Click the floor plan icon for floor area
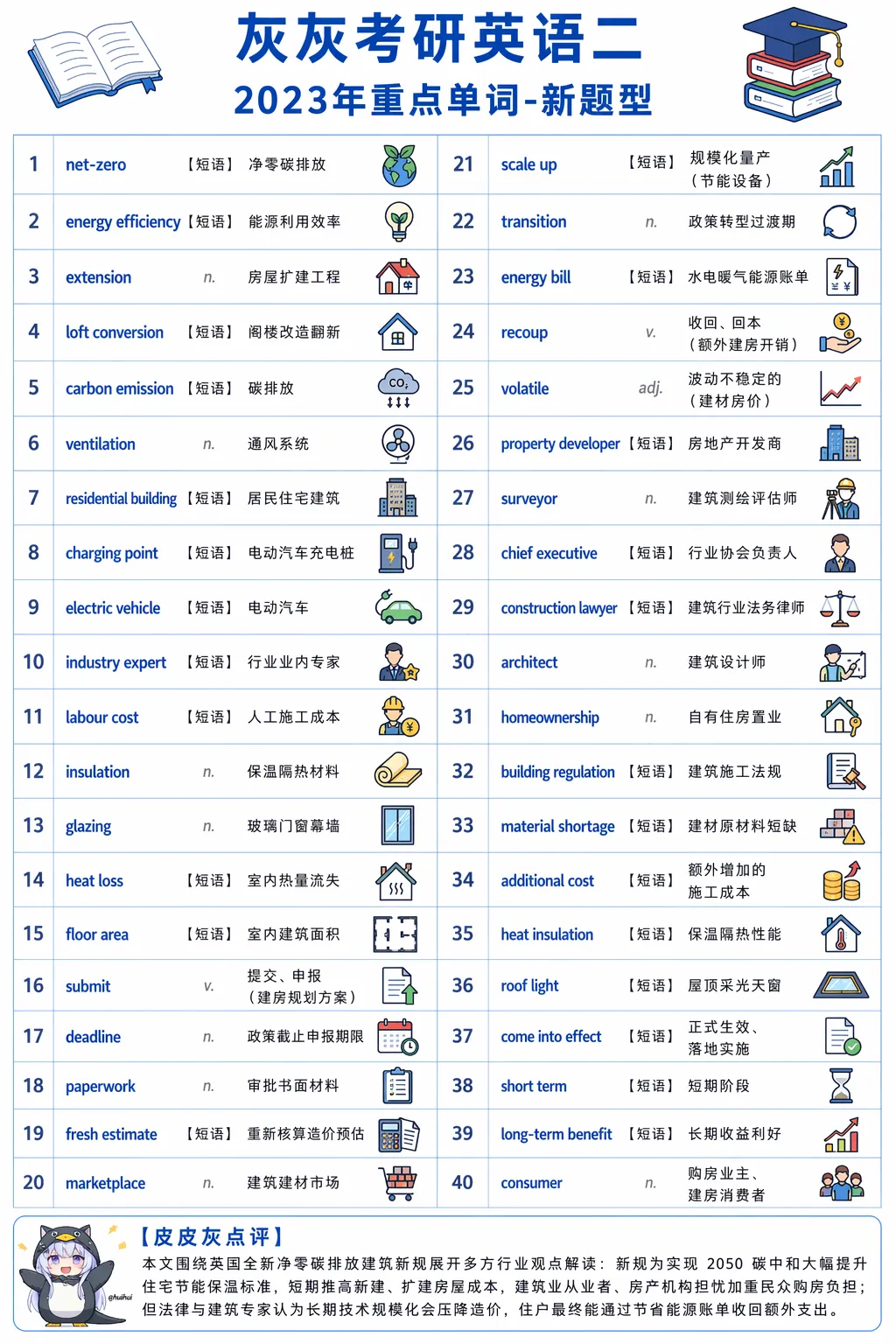896x1344 pixels. (x=395, y=934)
